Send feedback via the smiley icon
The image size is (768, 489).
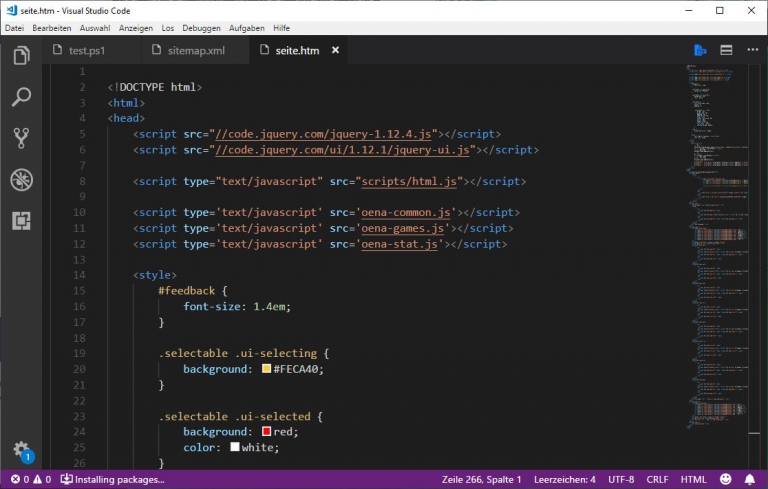[725, 479]
